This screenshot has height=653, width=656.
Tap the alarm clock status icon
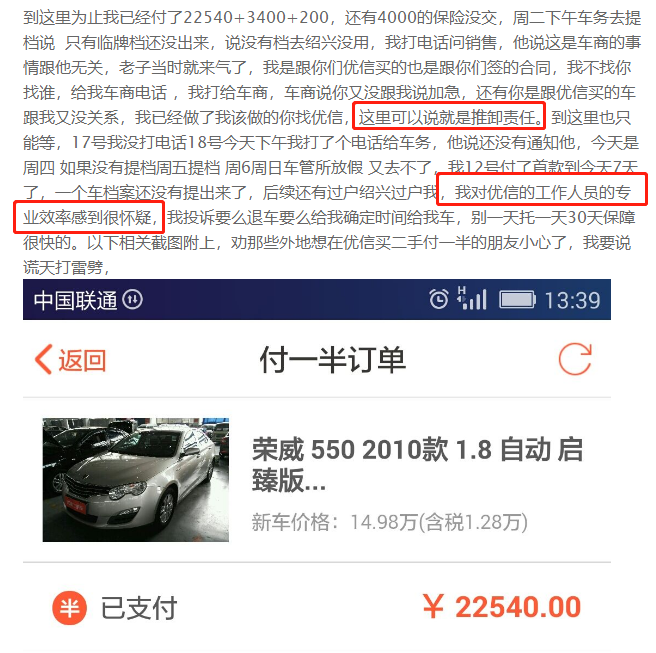[x=438, y=299]
